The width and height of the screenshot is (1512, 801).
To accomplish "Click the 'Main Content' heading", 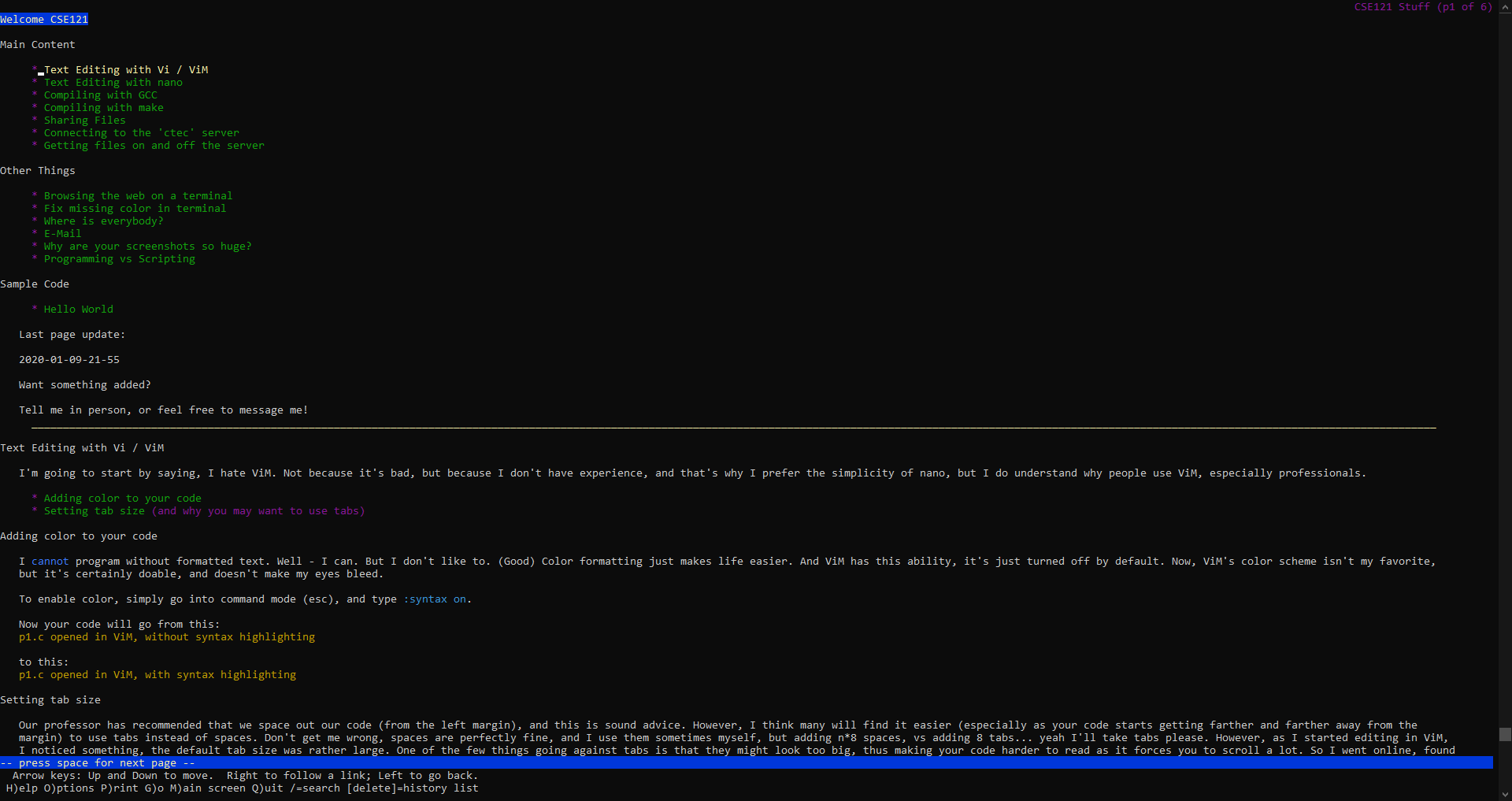I will 38,45.
